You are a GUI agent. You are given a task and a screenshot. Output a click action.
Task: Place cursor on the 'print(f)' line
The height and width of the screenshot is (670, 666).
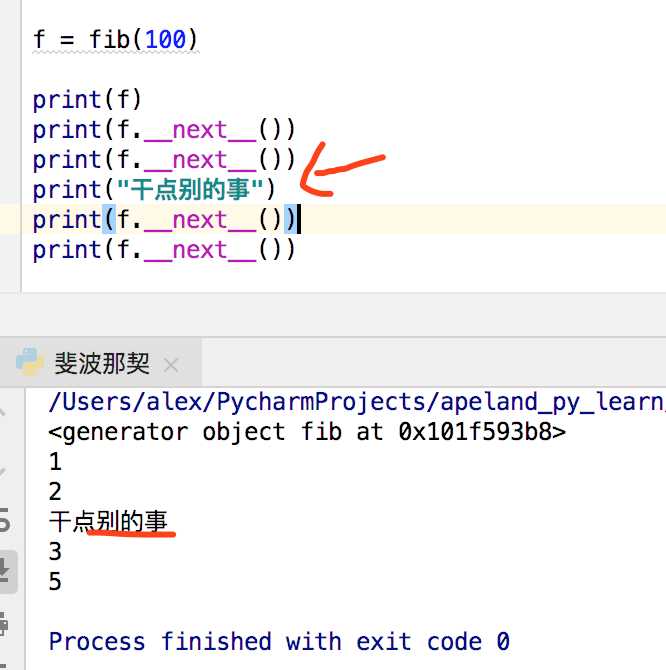point(87,100)
